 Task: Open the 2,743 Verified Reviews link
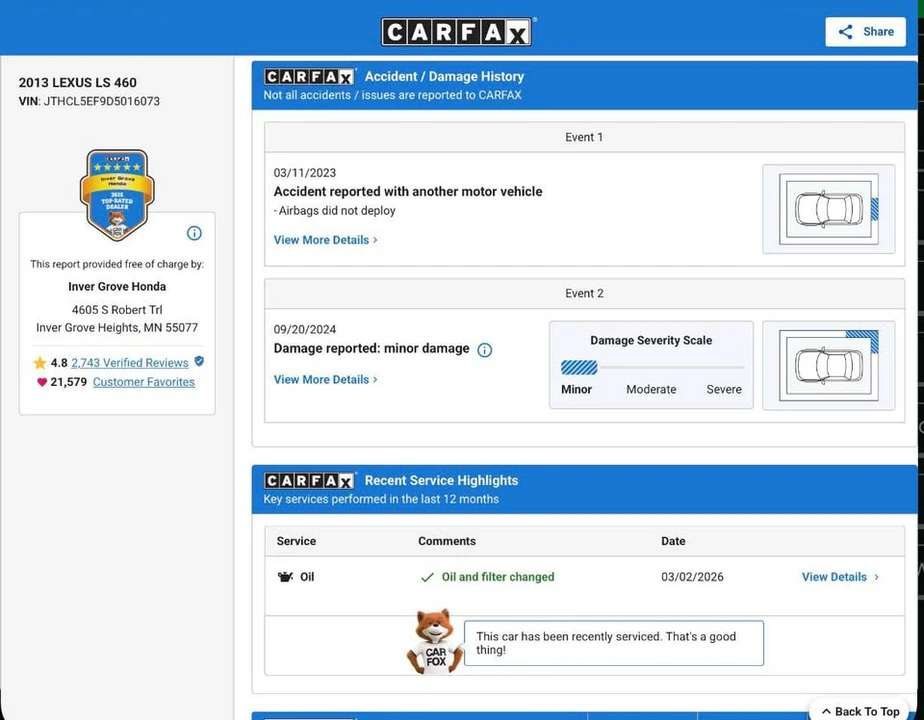click(x=130, y=363)
